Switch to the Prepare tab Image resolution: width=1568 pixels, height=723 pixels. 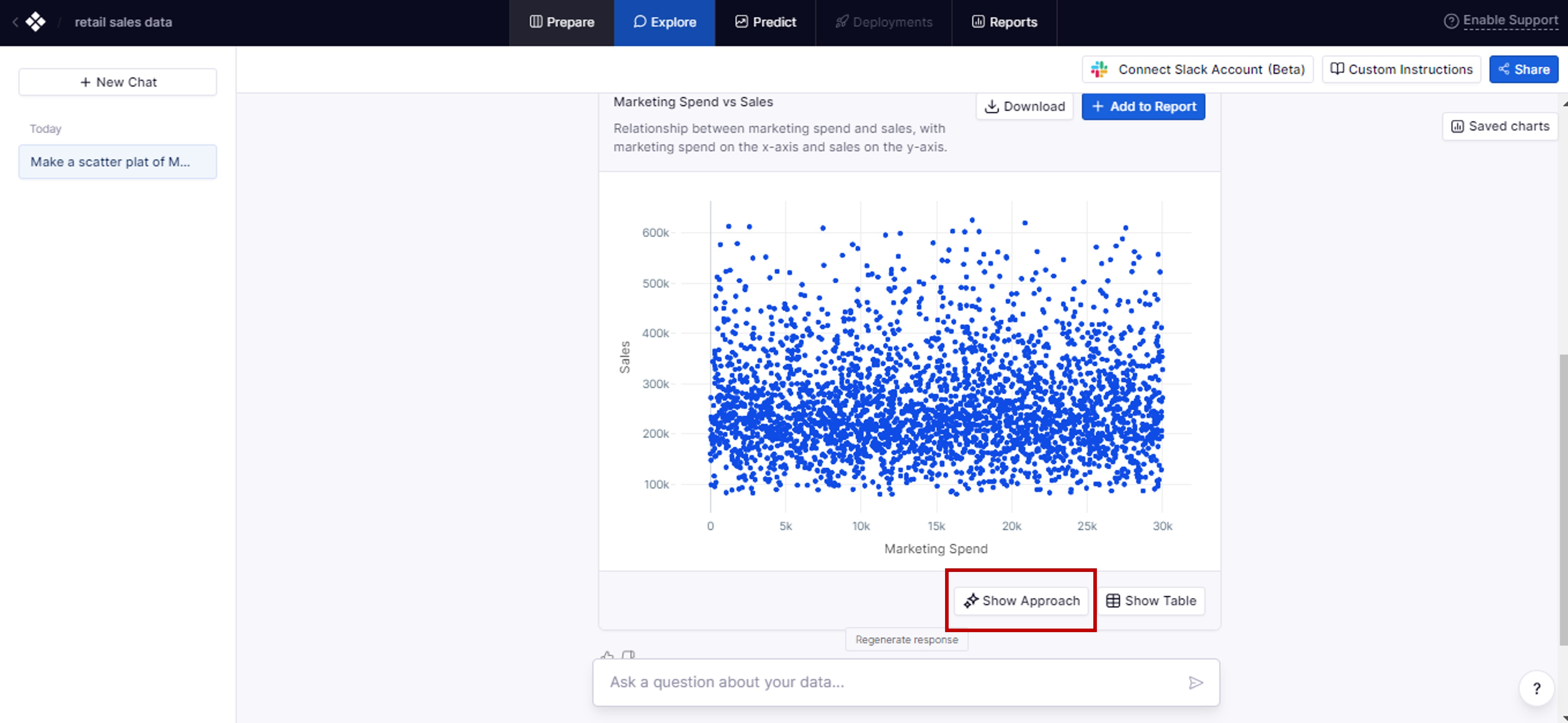[x=561, y=22]
